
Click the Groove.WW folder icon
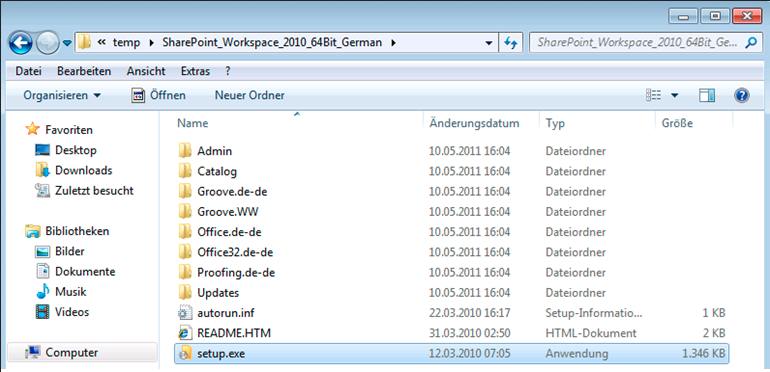(185, 212)
